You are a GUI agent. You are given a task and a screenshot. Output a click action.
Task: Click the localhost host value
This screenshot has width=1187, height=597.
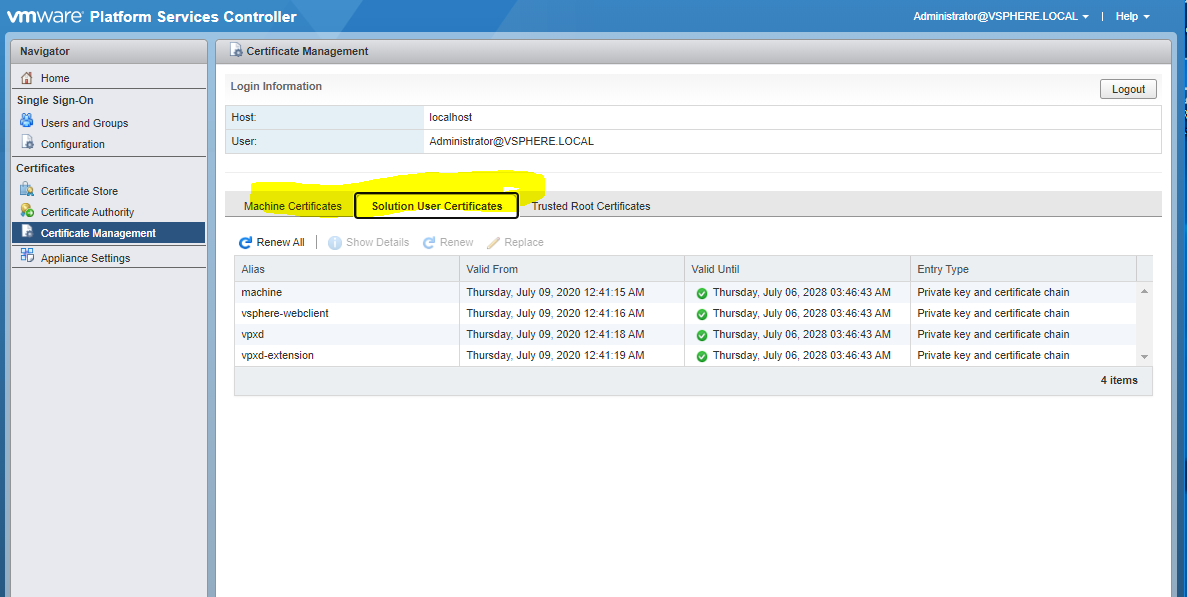click(450, 117)
